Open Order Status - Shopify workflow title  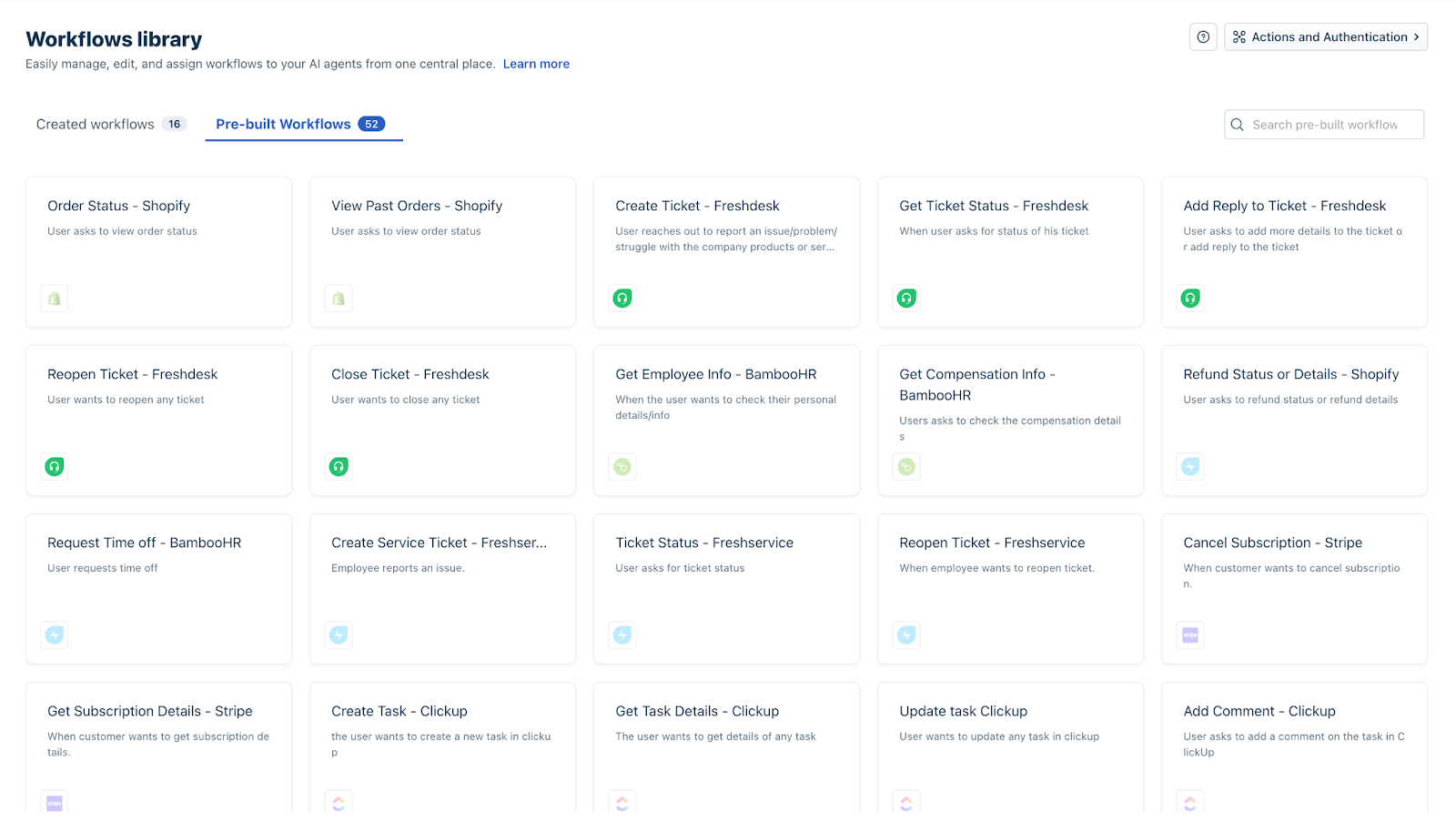point(119,206)
